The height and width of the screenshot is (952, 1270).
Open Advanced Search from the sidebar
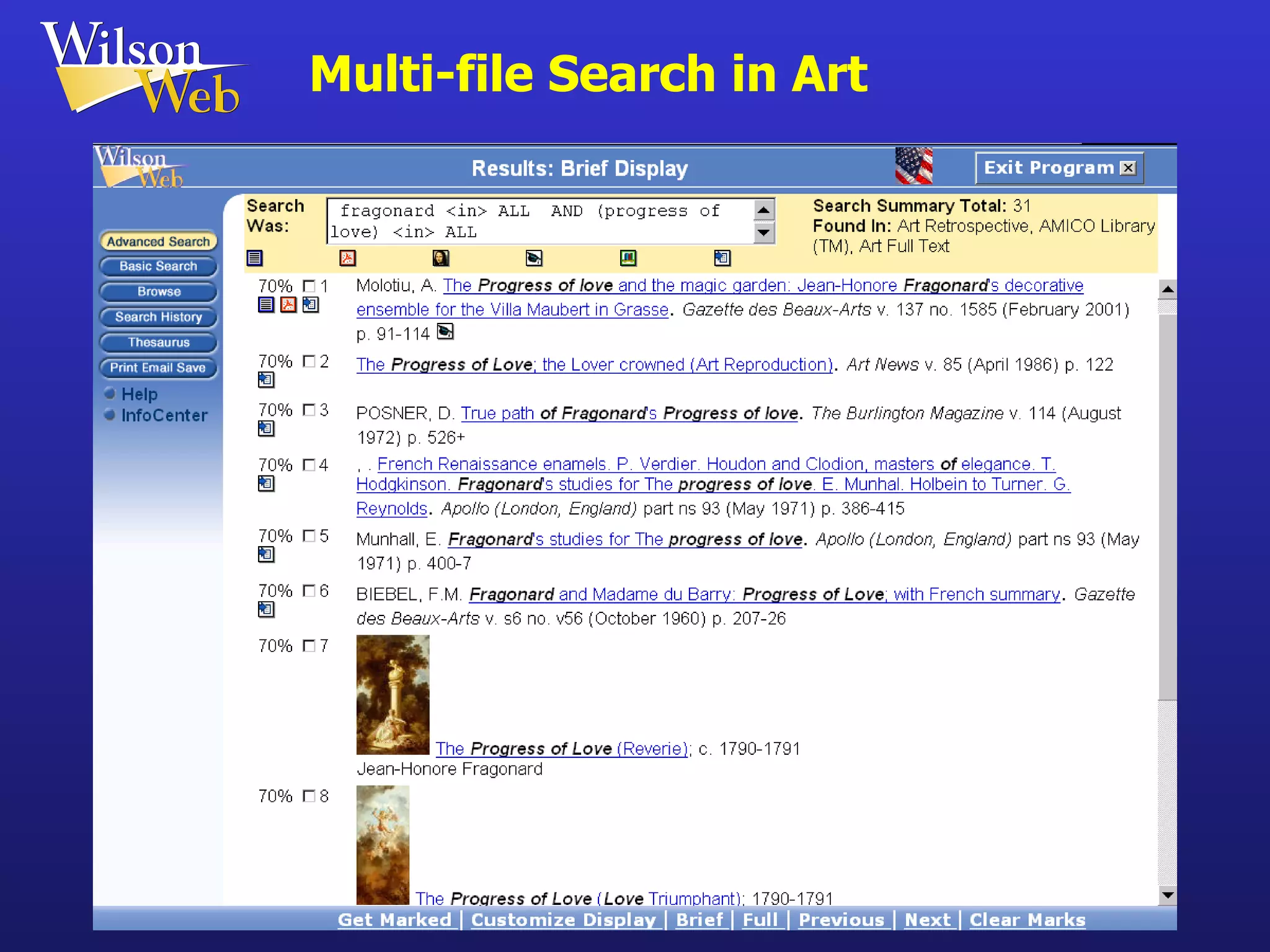(158, 241)
